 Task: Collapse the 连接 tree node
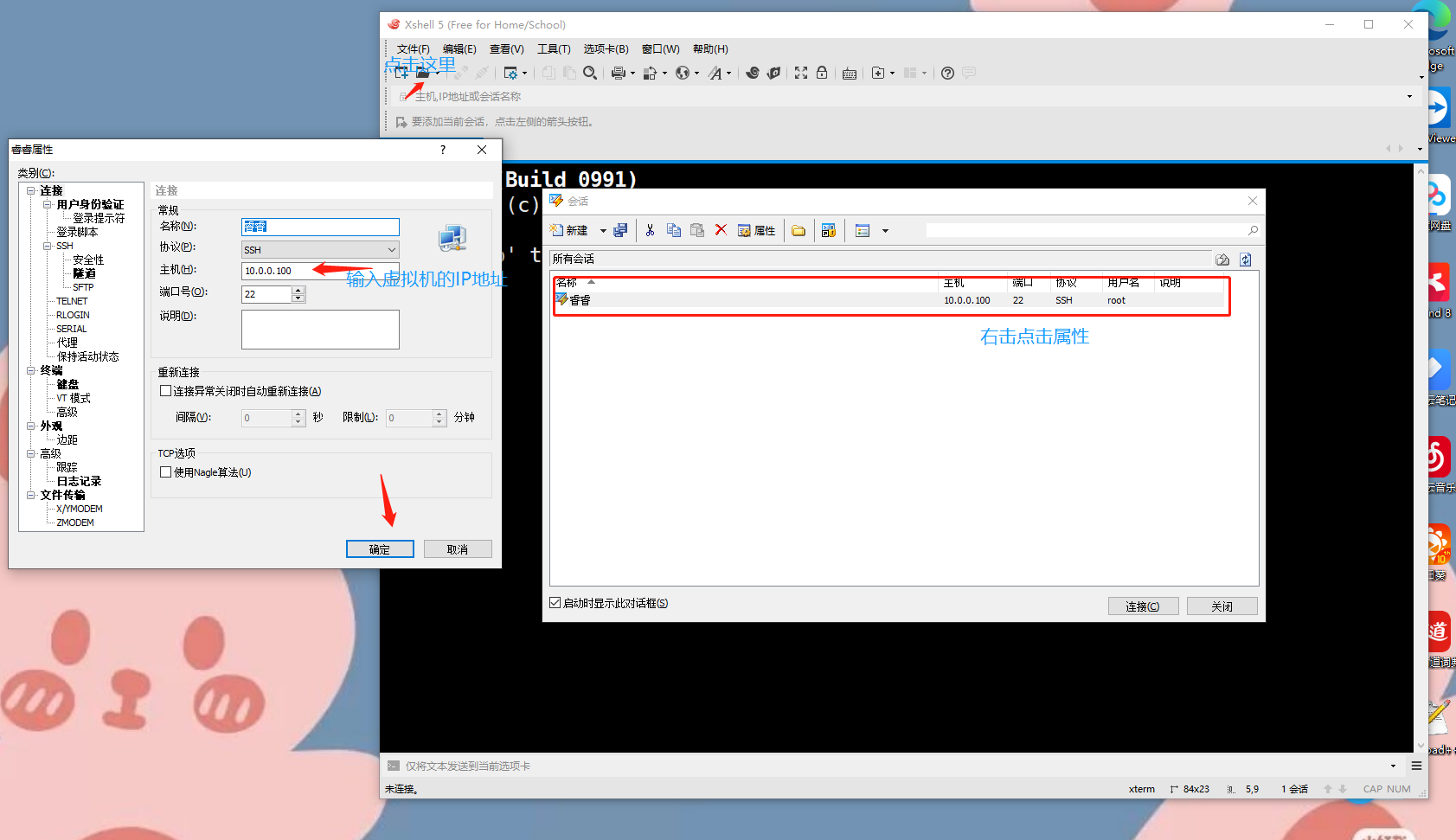point(31,190)
